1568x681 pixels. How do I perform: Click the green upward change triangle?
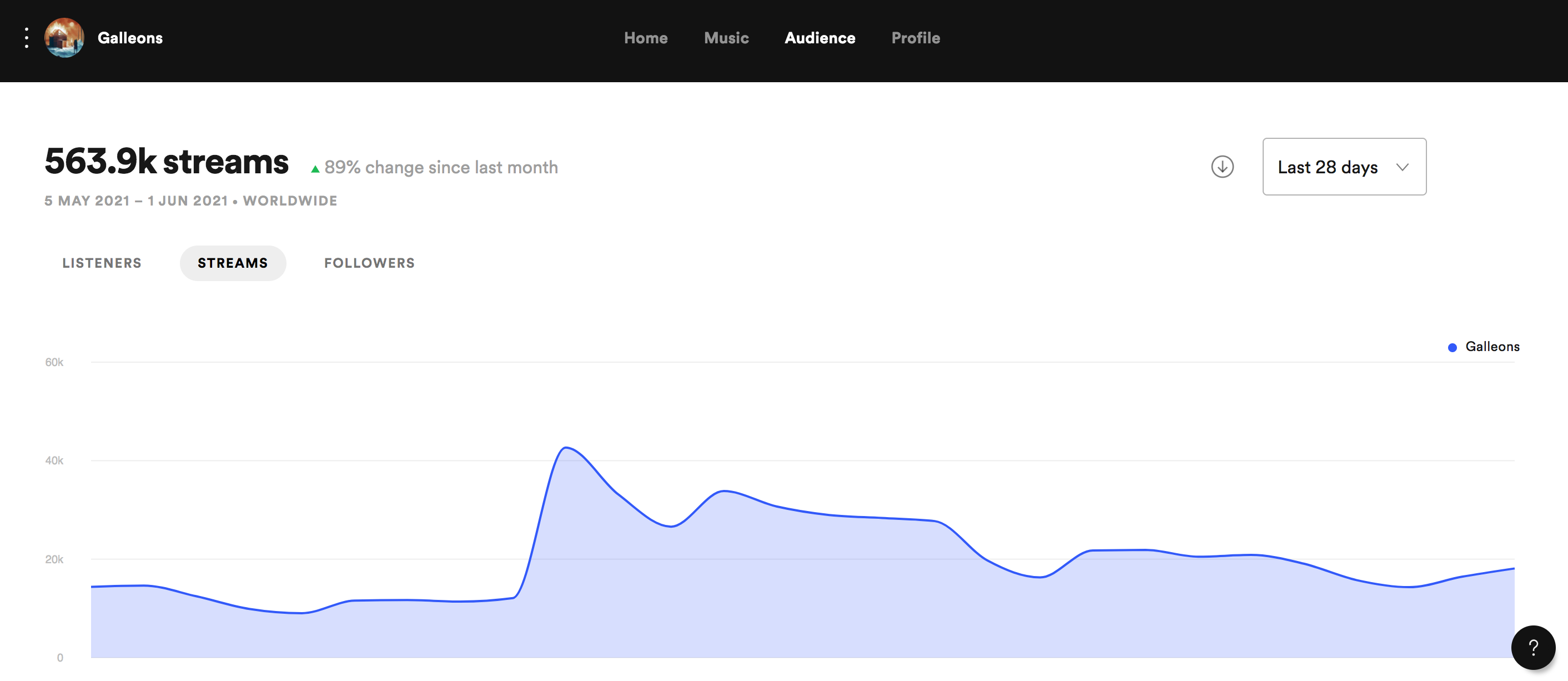[315, 169]
